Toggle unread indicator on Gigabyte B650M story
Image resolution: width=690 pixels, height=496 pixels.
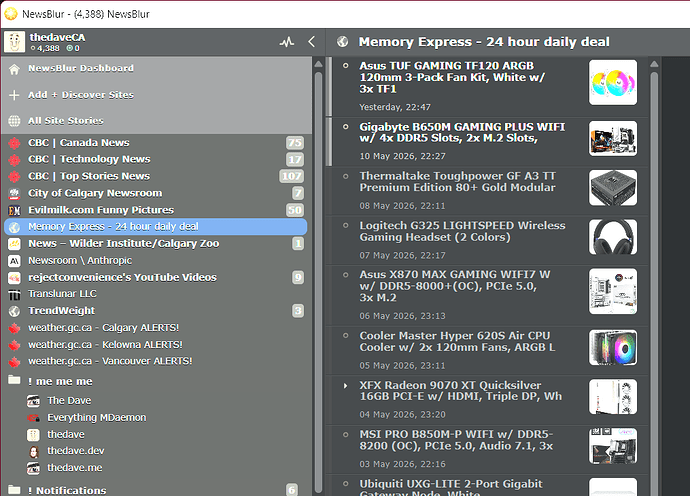click(345, 127)
